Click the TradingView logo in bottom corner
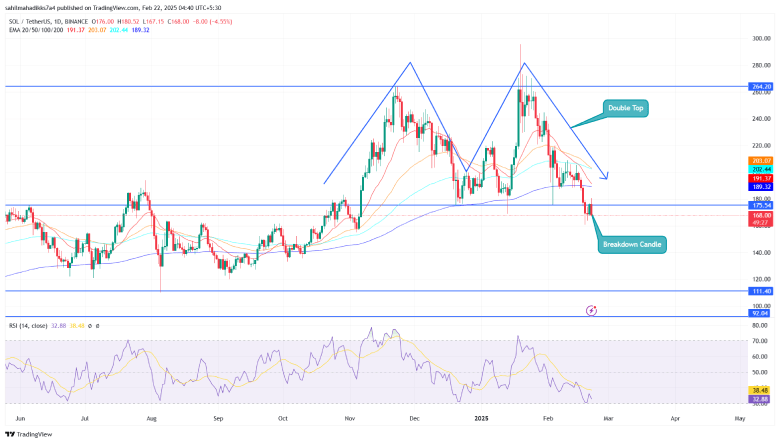780x443 pixels. tap(26, 434)
